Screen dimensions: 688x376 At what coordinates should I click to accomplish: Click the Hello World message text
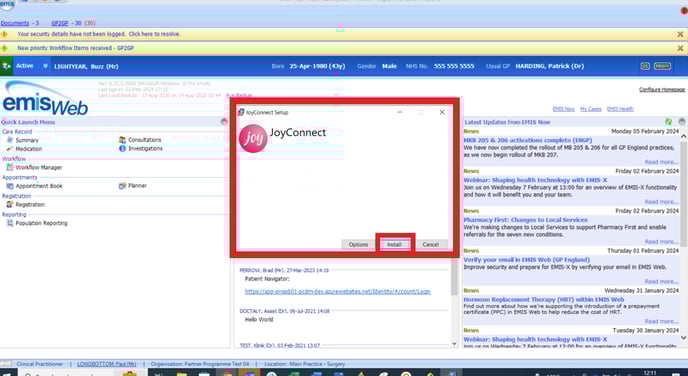(x=259, y=319)
